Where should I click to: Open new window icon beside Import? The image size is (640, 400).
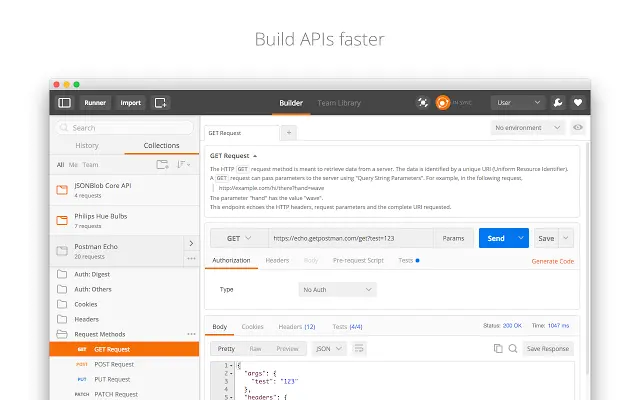click(160, 103)
